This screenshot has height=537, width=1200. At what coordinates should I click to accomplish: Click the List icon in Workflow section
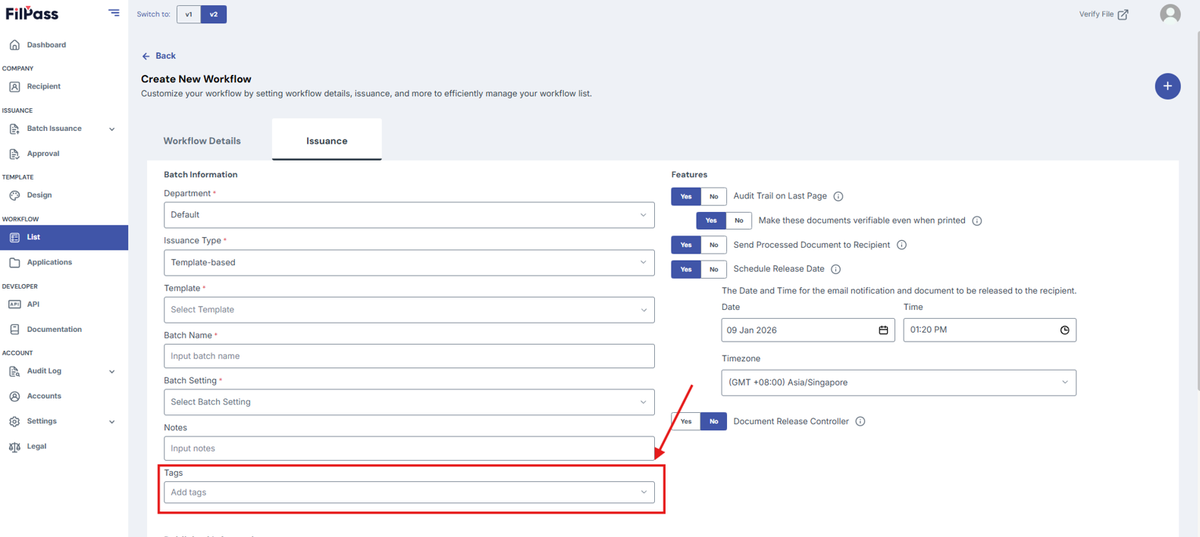[14, 238]
